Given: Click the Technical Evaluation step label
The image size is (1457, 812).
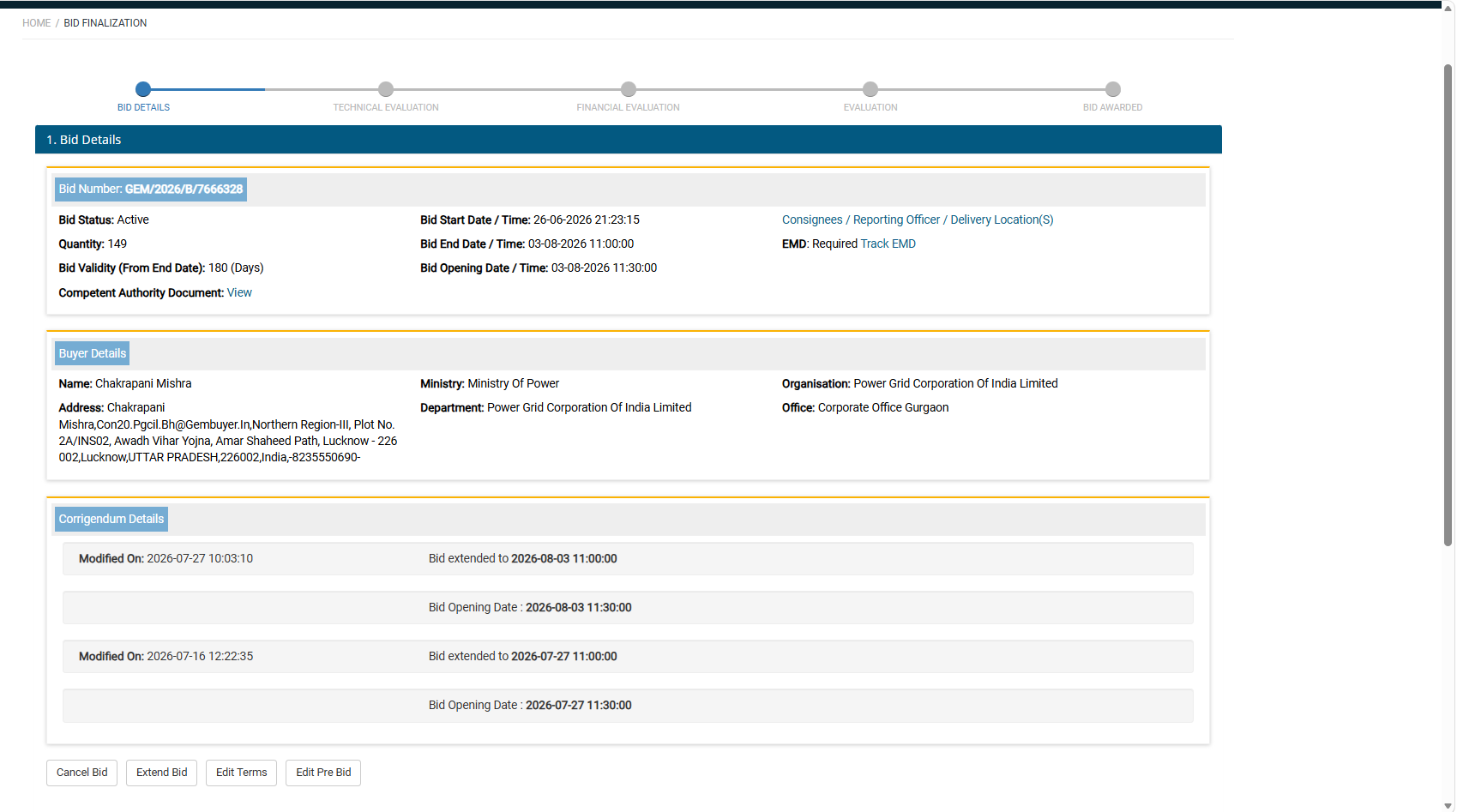Looking at the screenshot, I should click(386, 107).
